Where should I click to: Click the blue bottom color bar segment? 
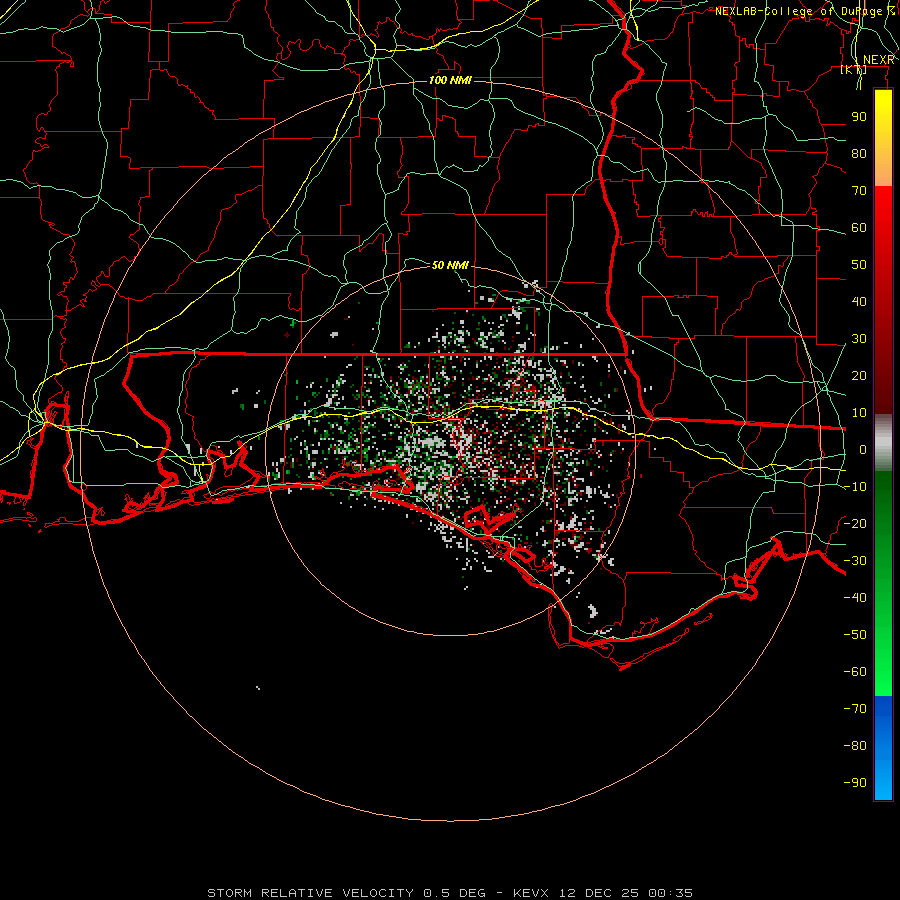[883, 748]
